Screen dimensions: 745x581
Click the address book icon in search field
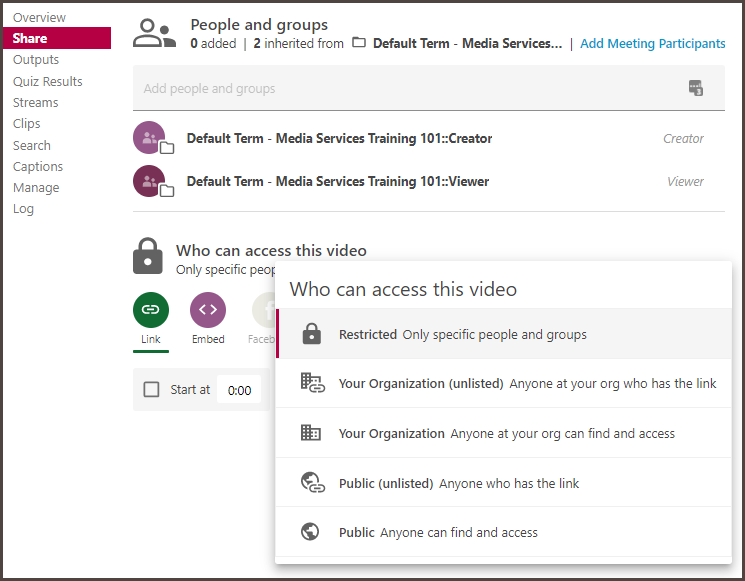(696, 88)
